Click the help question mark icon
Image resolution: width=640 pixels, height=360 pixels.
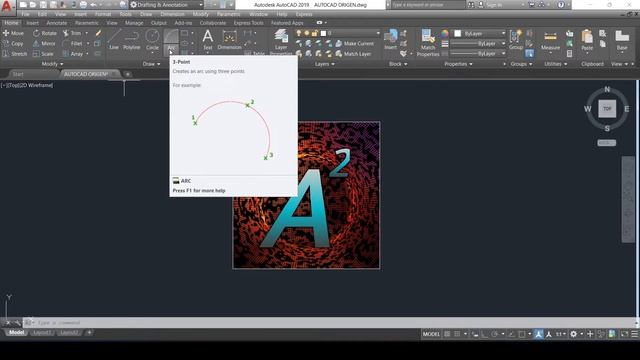(561, 5)
